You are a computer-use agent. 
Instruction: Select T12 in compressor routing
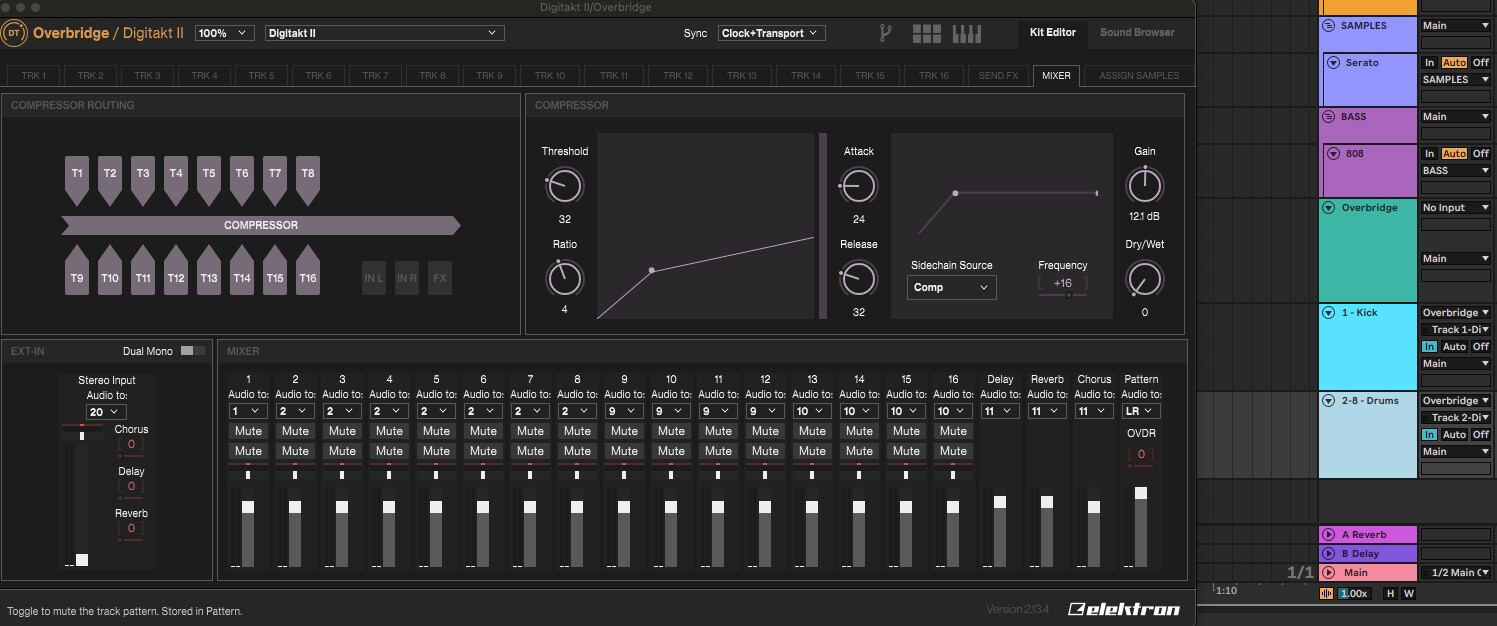(176, 271)
